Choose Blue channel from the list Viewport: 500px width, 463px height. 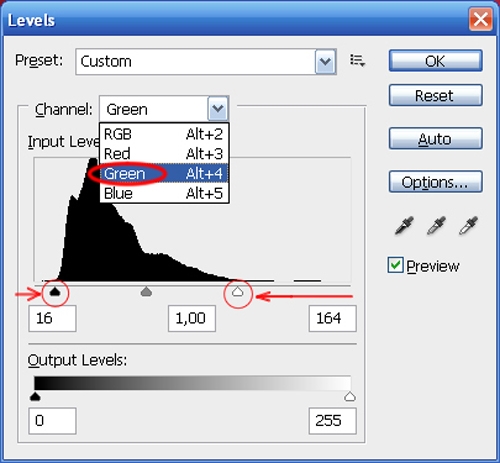pyautogui.click(x=164, y=193)
